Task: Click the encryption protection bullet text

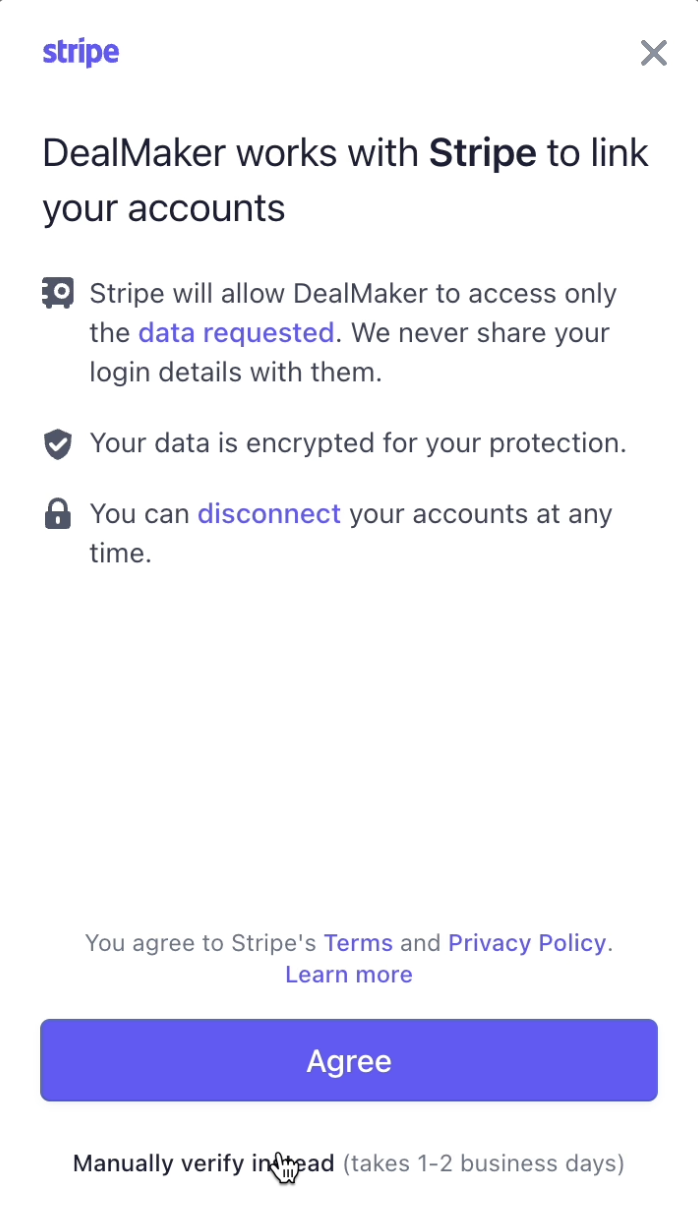Action: (358, 443)
